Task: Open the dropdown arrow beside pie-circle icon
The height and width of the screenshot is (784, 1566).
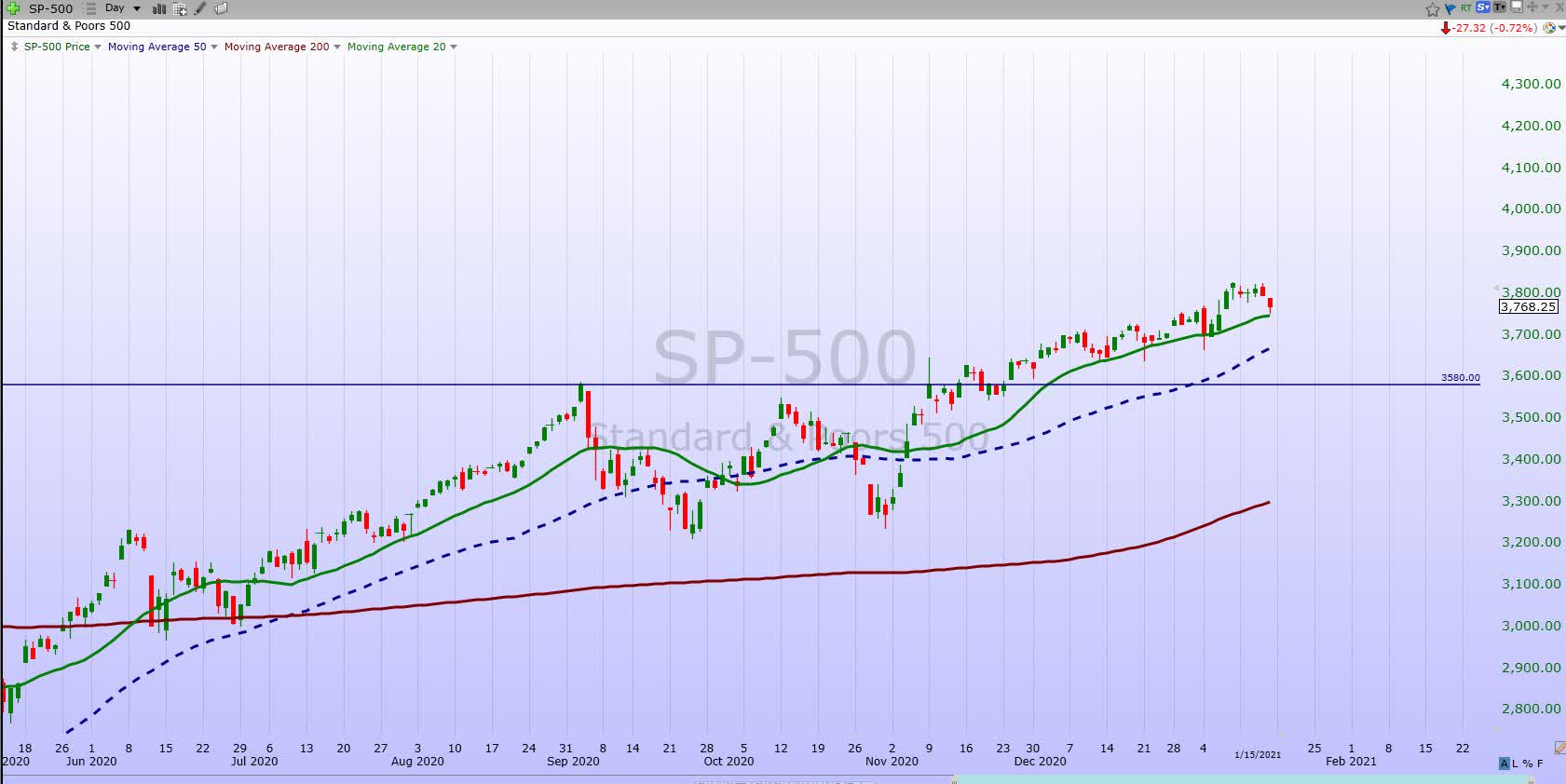Action: click(1561, 28)
